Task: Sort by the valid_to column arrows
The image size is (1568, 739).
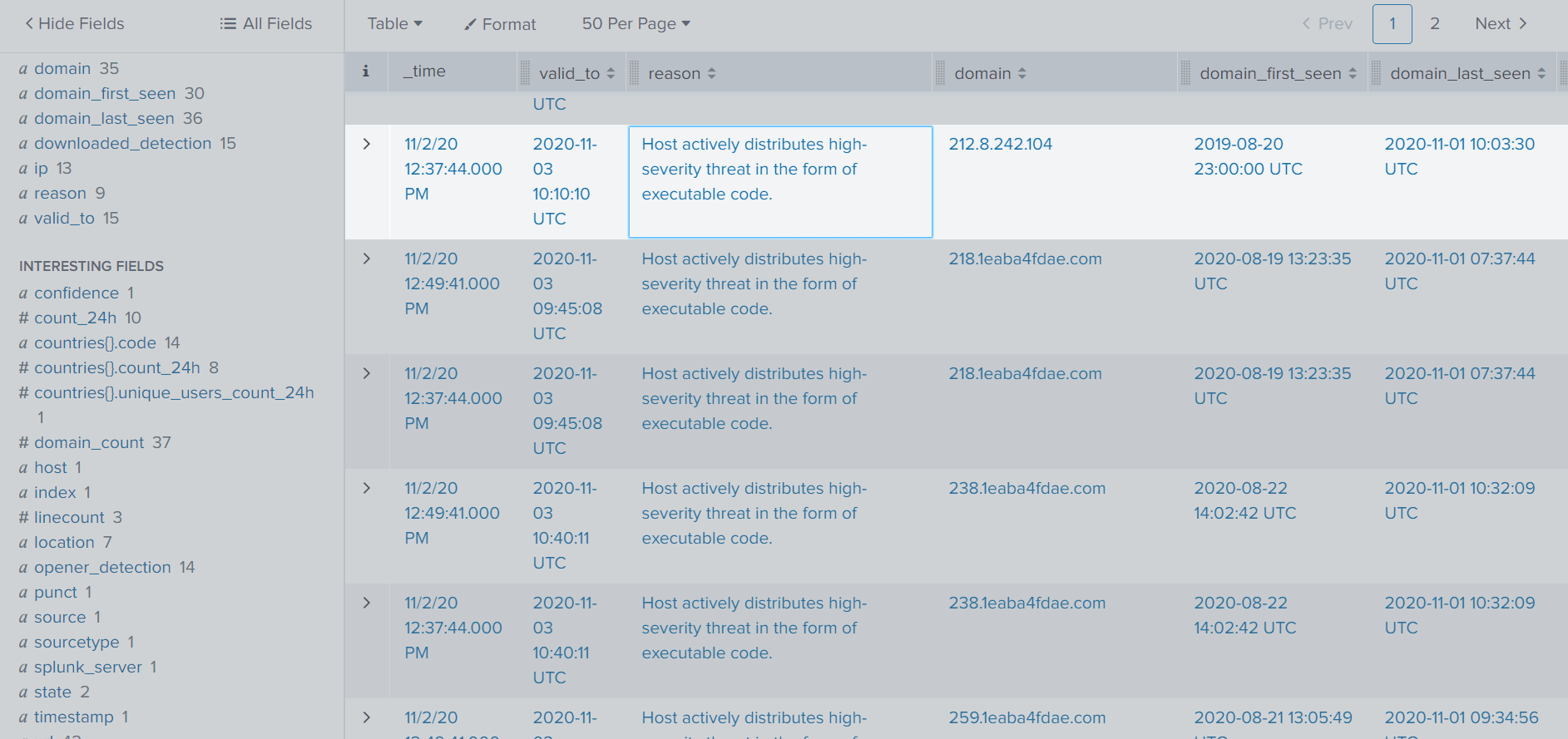Action: [x=611, y=74]
